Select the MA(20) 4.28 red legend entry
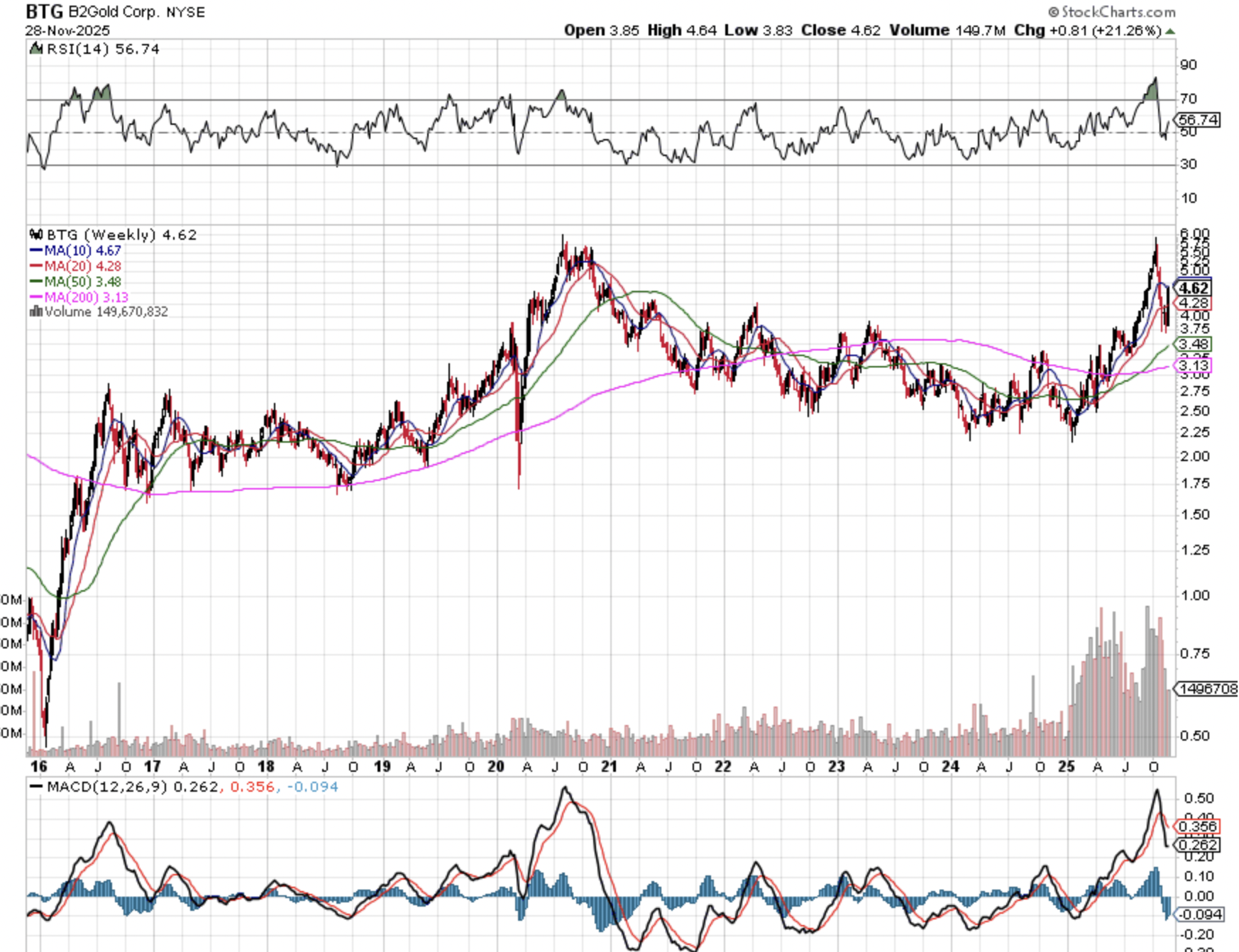This screenshot has height=952, width=1239. click(75, 266)
